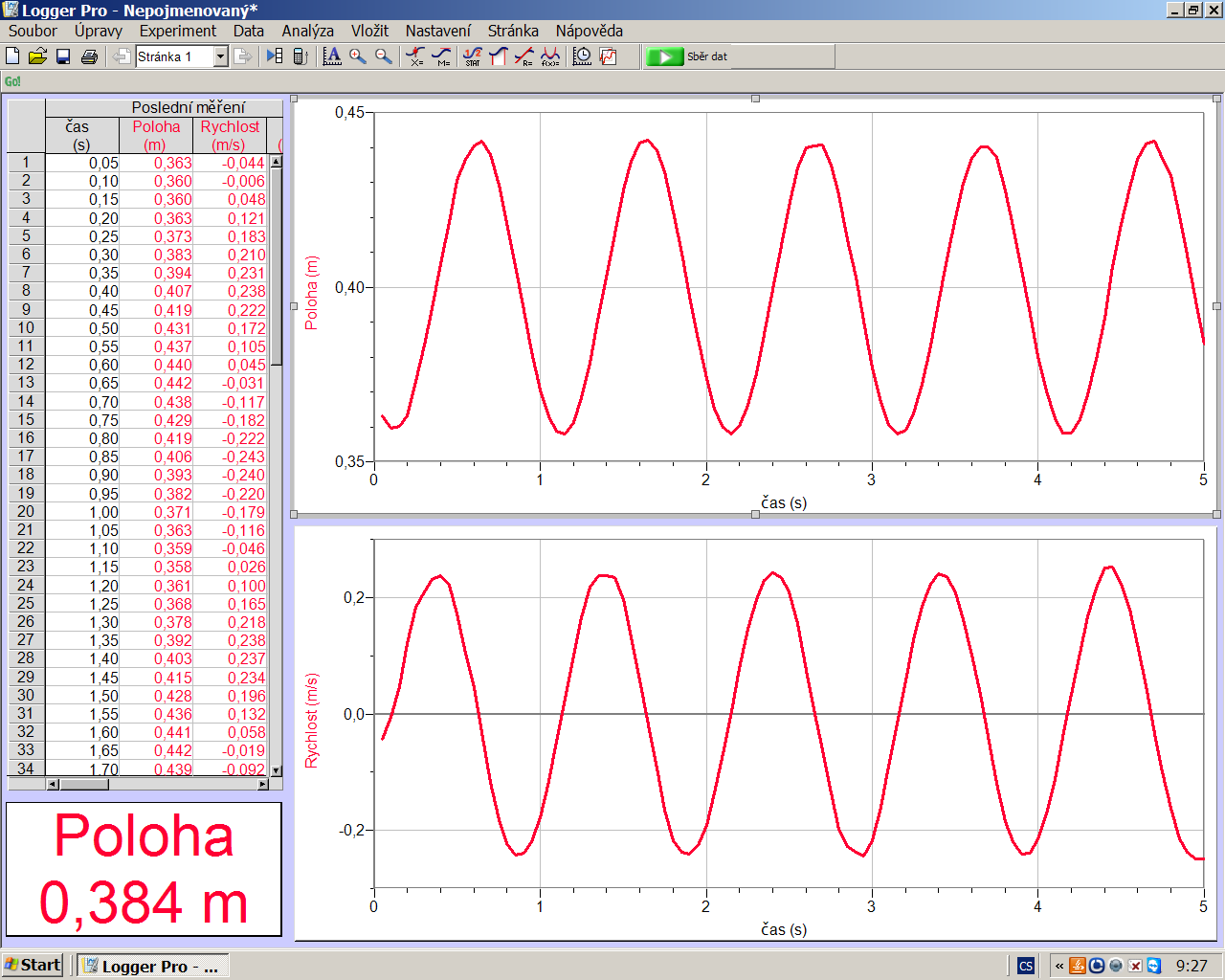This screenshot has width=1225, height=980.
Task: Click the Logger Pro taskbar button
Action: coord(153,966)
